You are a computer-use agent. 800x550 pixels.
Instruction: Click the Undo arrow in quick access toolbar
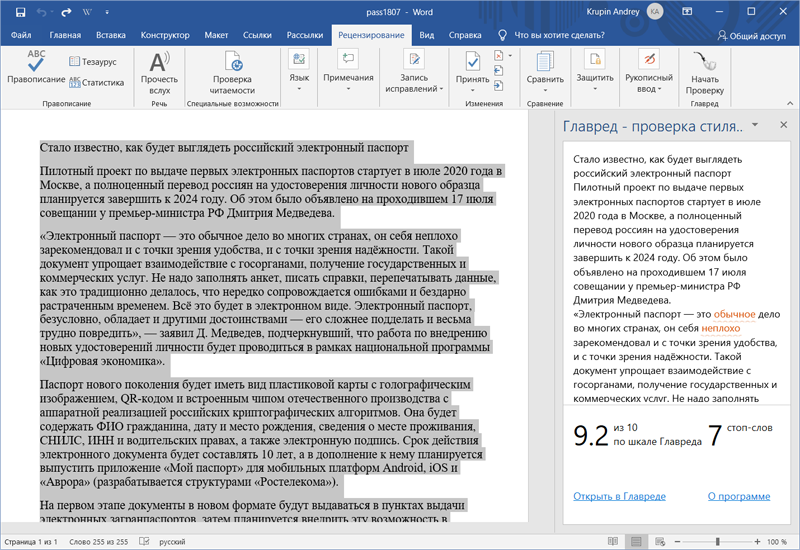click(x=43, y=11)
